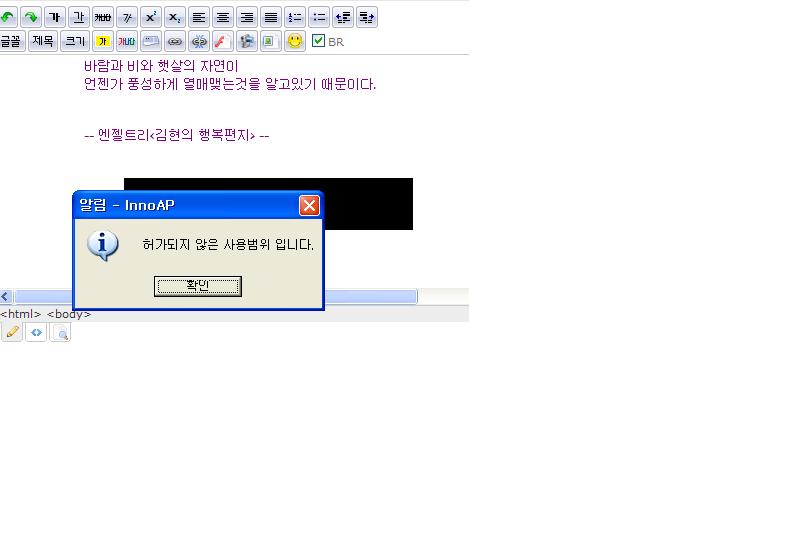
Task: Toggle bold text formatting
Action: click(x=54, y=17)
